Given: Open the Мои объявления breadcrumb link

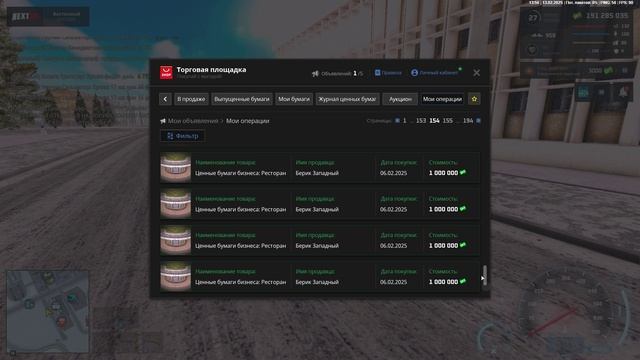Looking at the screenshot, I should [x=193, y=121].
